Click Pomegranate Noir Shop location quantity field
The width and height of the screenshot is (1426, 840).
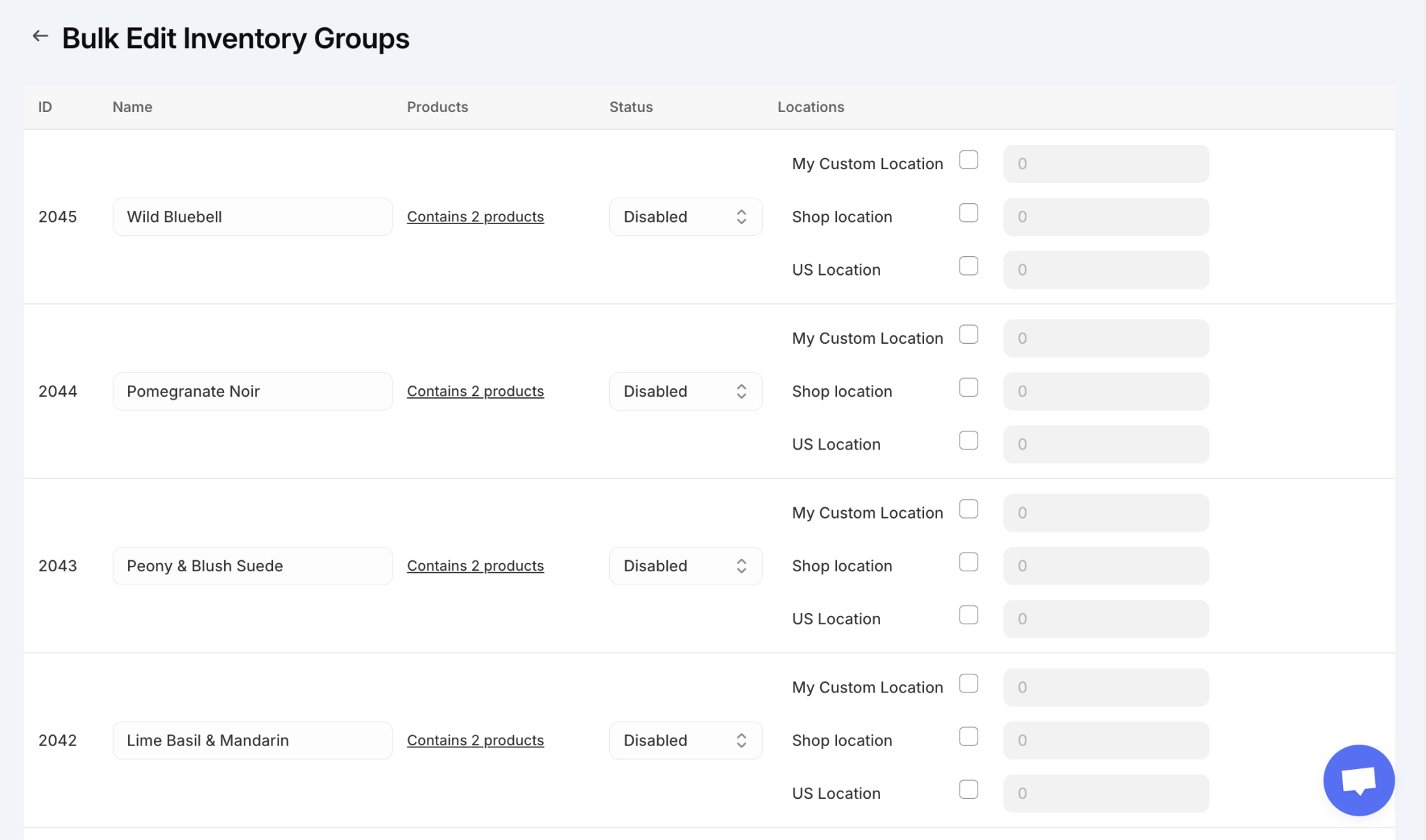[x=1106, y=392]
